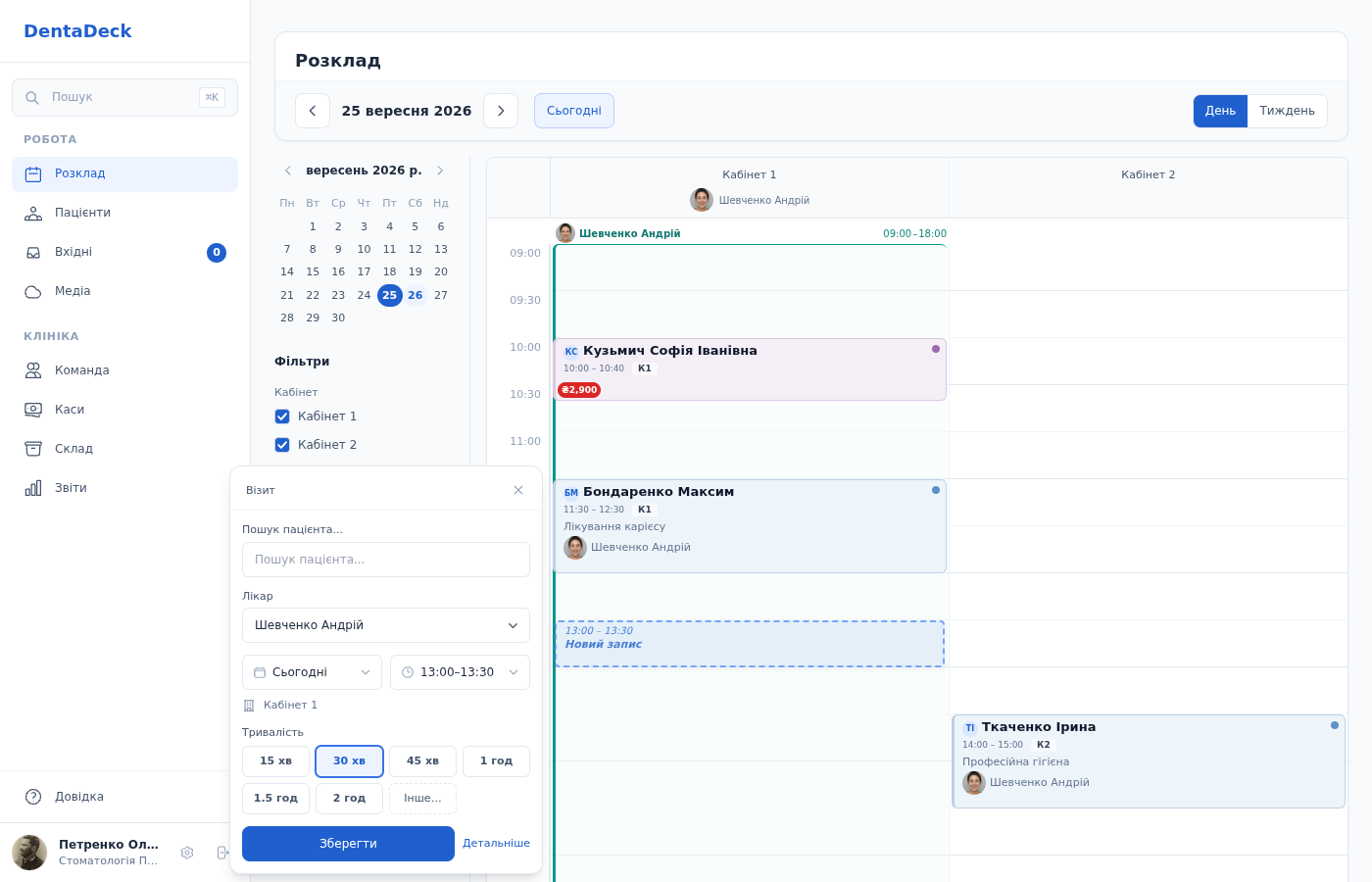Image resolution: width=1372 pixels, height=882 pixels.
Task: Click Зберегти to save visit
Action: 348,844
